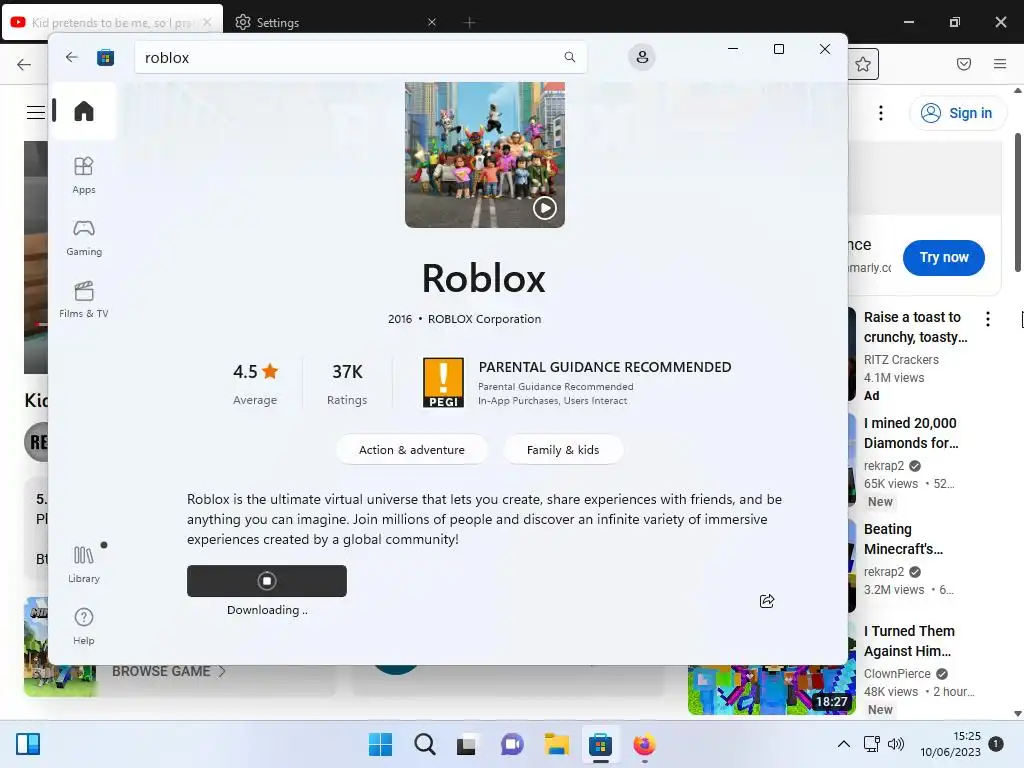The image size is (1024, 768).
Task: Click the Try now ad button
Action: (943, 257)
